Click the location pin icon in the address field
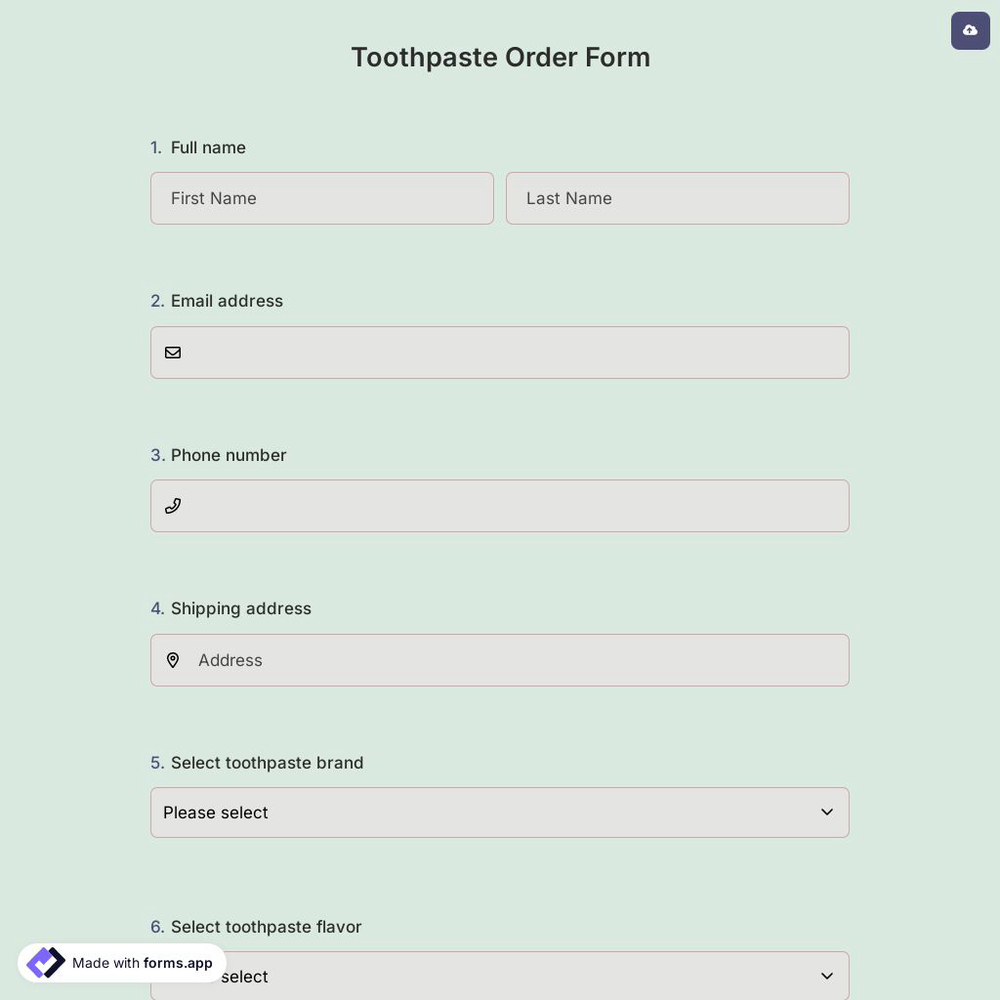This screenshot has height=1000, width=1000. coord(172,659)
